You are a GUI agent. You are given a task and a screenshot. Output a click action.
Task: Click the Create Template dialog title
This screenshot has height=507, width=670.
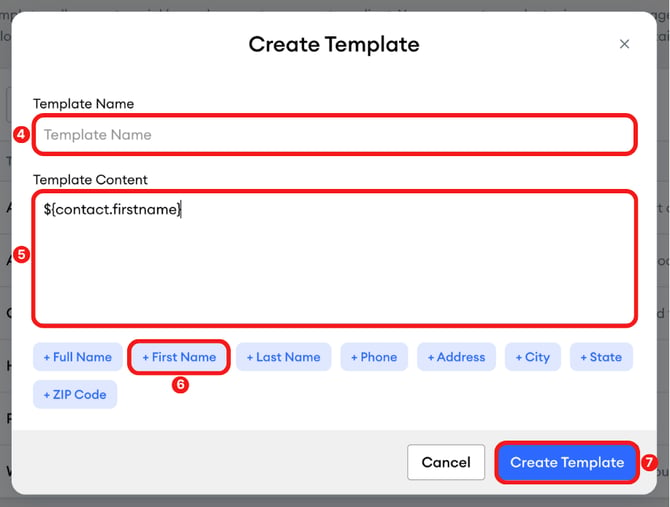click(334, 44)
